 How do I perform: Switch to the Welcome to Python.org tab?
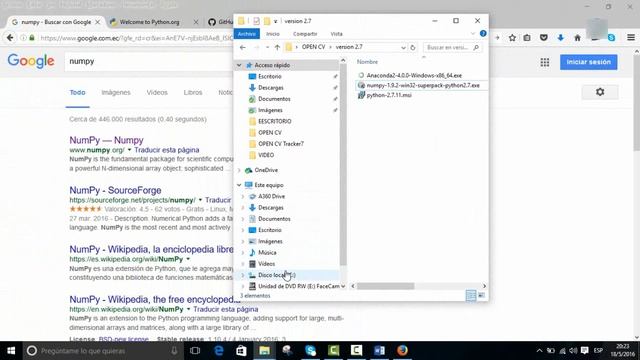tap(149, 22)
